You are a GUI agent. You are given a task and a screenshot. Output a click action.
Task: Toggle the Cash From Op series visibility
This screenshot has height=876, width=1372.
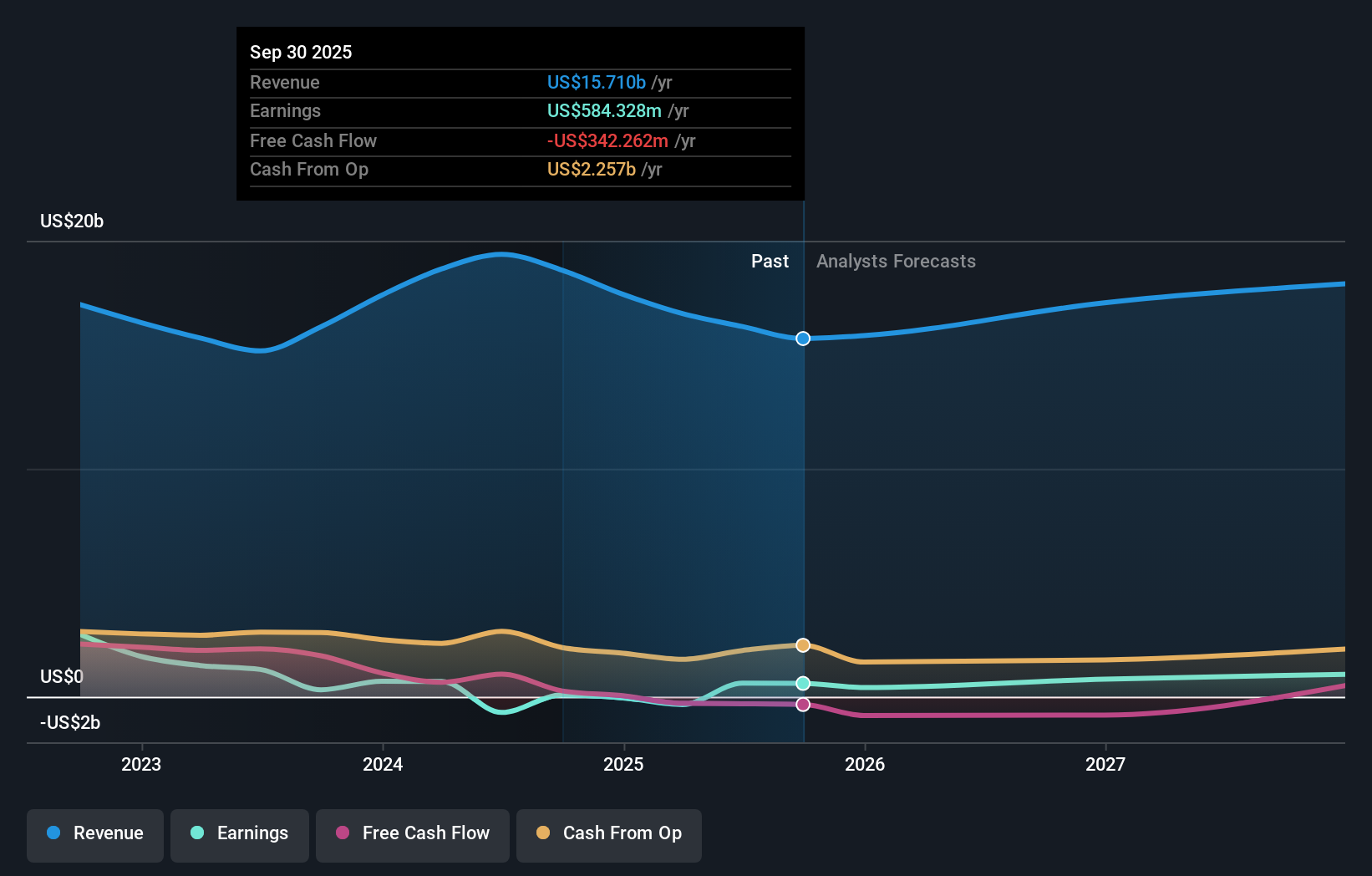608,833
